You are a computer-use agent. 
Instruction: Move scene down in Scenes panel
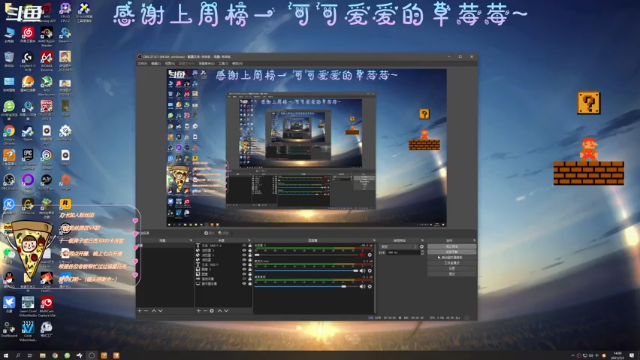[160, 311]
